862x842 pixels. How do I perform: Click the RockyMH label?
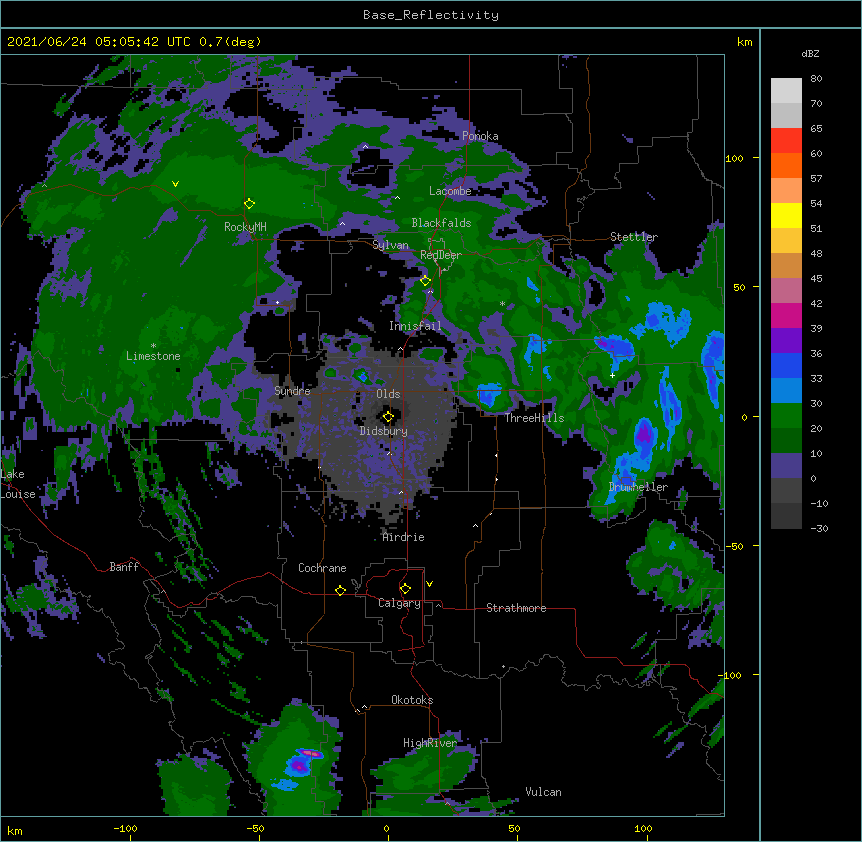[245, 227]
